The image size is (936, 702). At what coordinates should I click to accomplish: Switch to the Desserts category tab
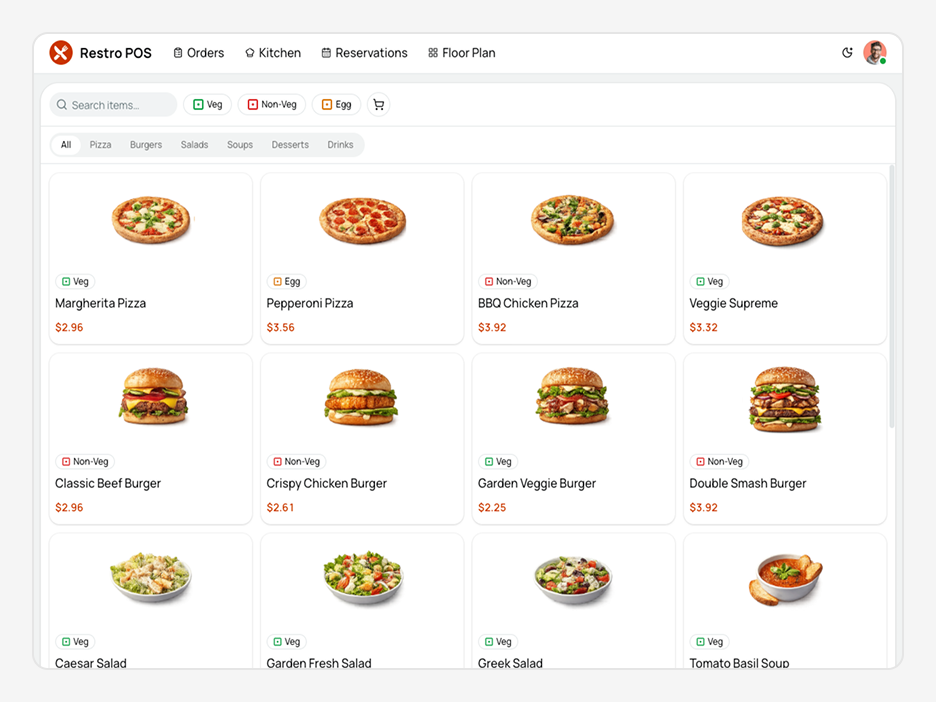click(x=290, y=144)
